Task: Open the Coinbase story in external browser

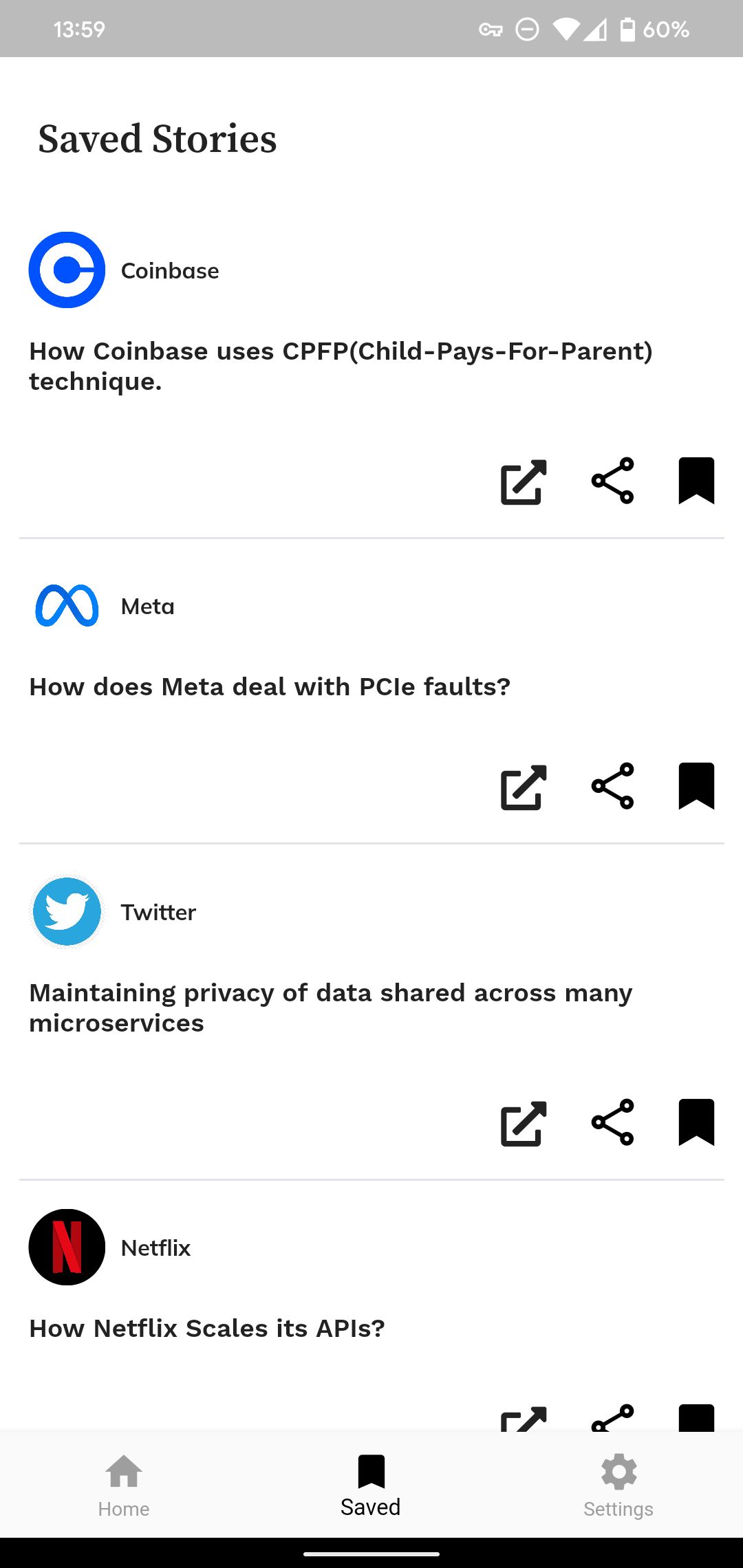Action: tap(523, 481)
